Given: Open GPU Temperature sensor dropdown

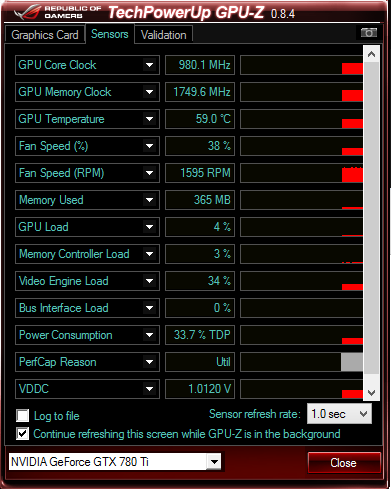Looking at the screenshot, I should tap(149, 119).
